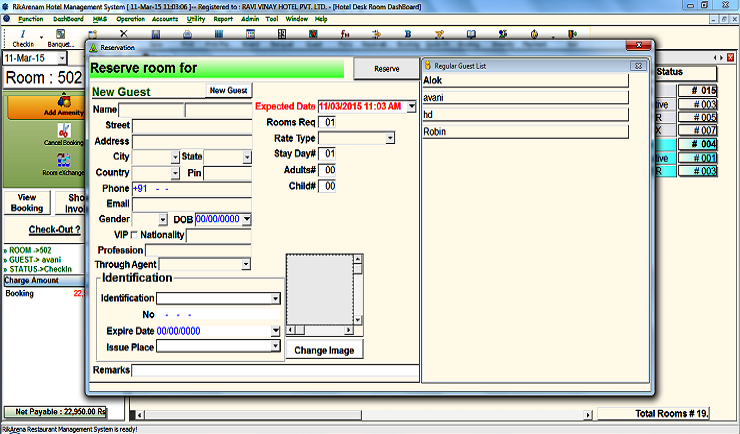740x434 pixels.
Task: Click the image preview horizontal scrollbar
Action: click(x=323, y=330)
